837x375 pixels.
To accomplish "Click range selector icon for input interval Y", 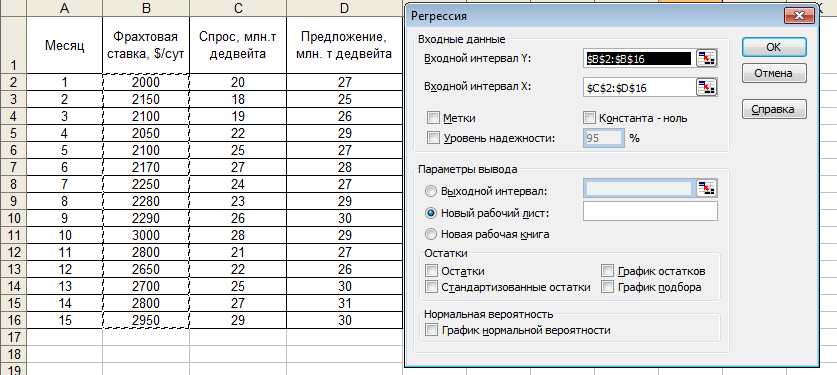I will point(707,59).
